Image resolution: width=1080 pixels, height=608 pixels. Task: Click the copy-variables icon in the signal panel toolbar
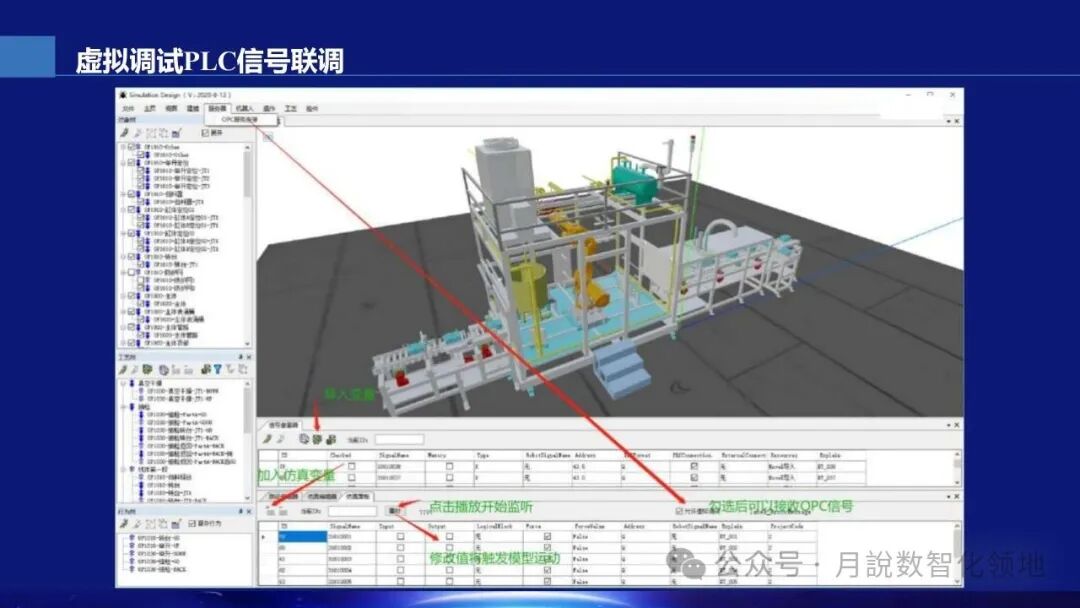[304, 439]
